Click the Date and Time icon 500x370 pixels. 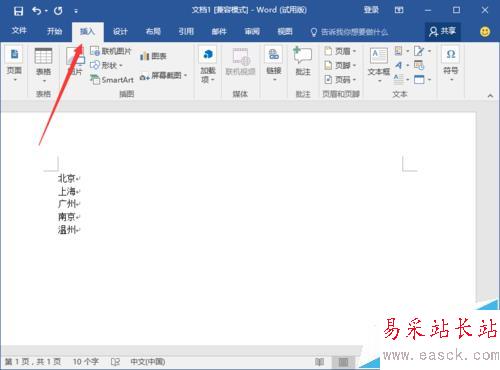(x=419, y=65)
